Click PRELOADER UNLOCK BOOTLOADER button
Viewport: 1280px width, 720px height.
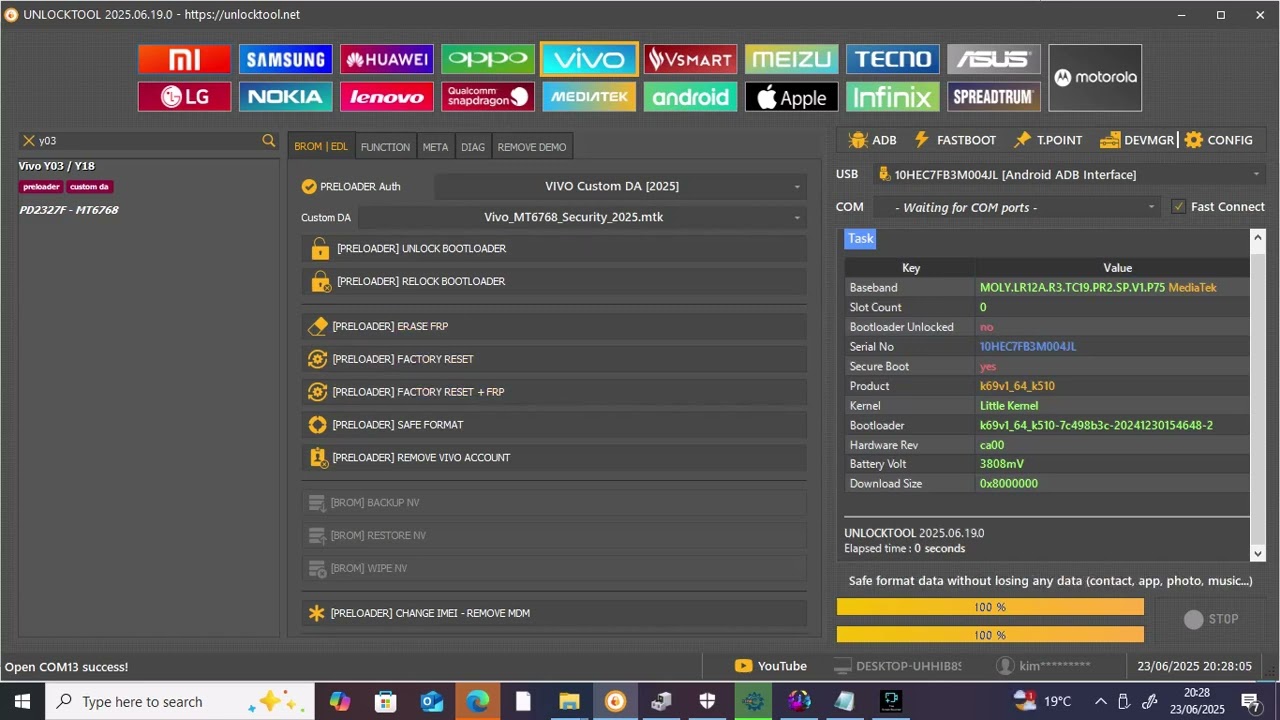coord(554,249)
